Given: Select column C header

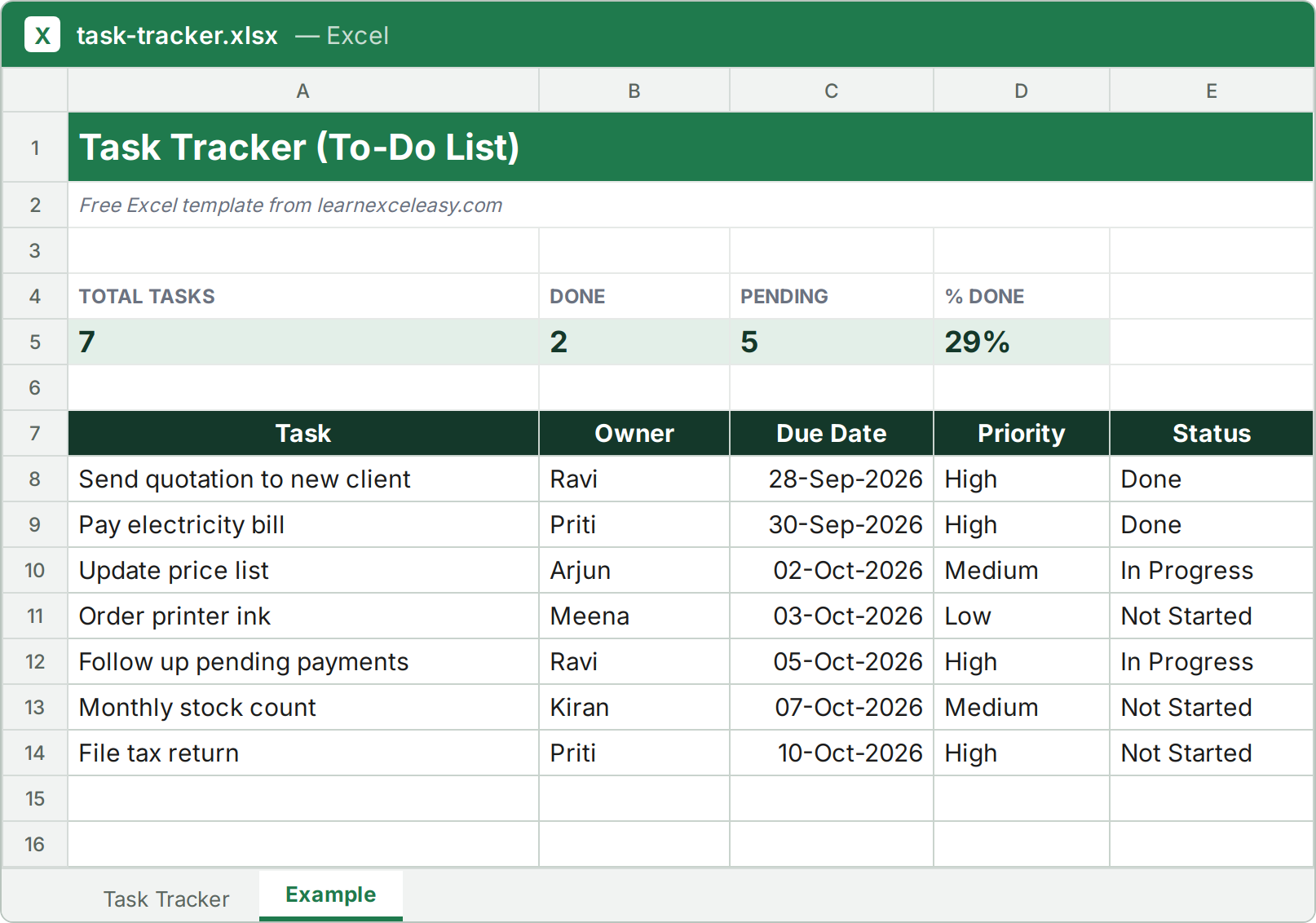Looking at the screenshot, I should pyautogui.click(x=832, y=91).
